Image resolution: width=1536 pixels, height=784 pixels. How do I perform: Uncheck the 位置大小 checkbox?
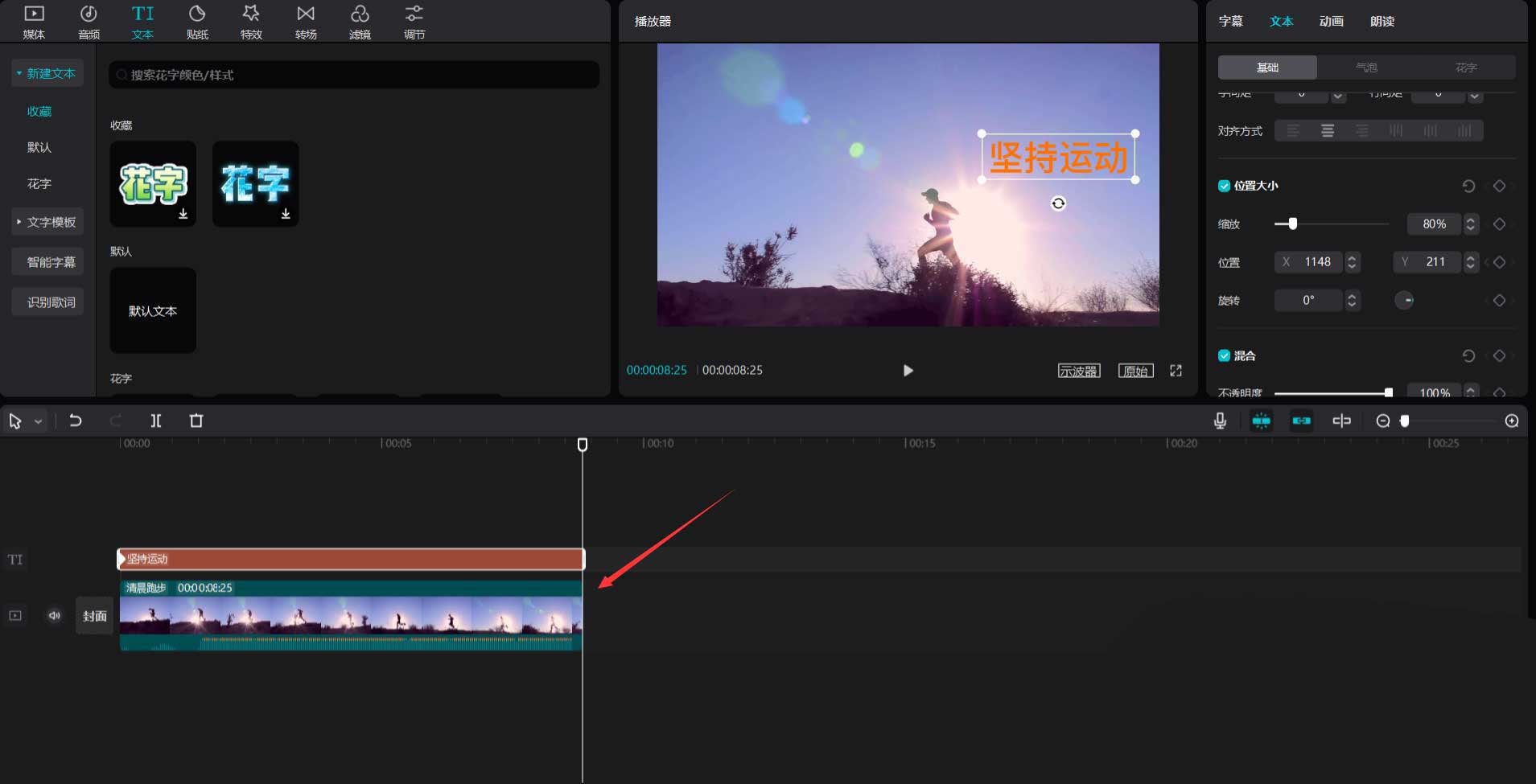point(1224,185)
